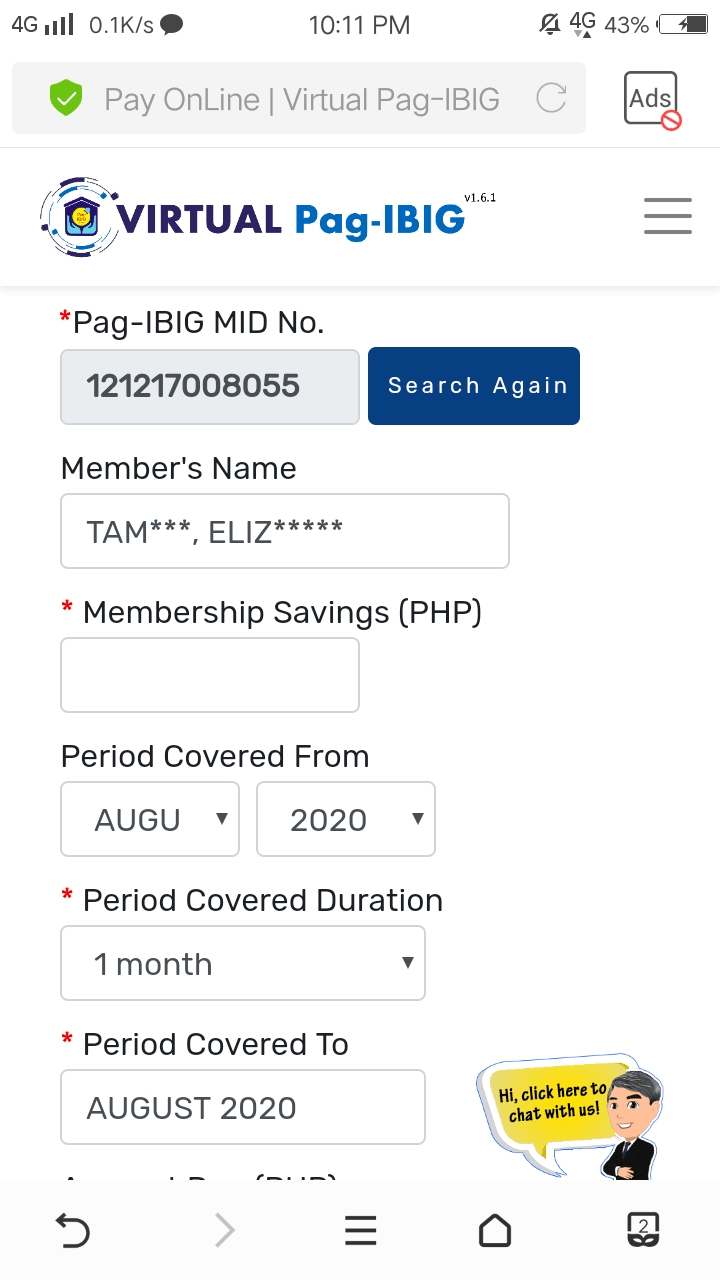This screenshot has height=1280, width=720.
Task: Click the Membership Savings input field
Action: [x=210, y=676]
